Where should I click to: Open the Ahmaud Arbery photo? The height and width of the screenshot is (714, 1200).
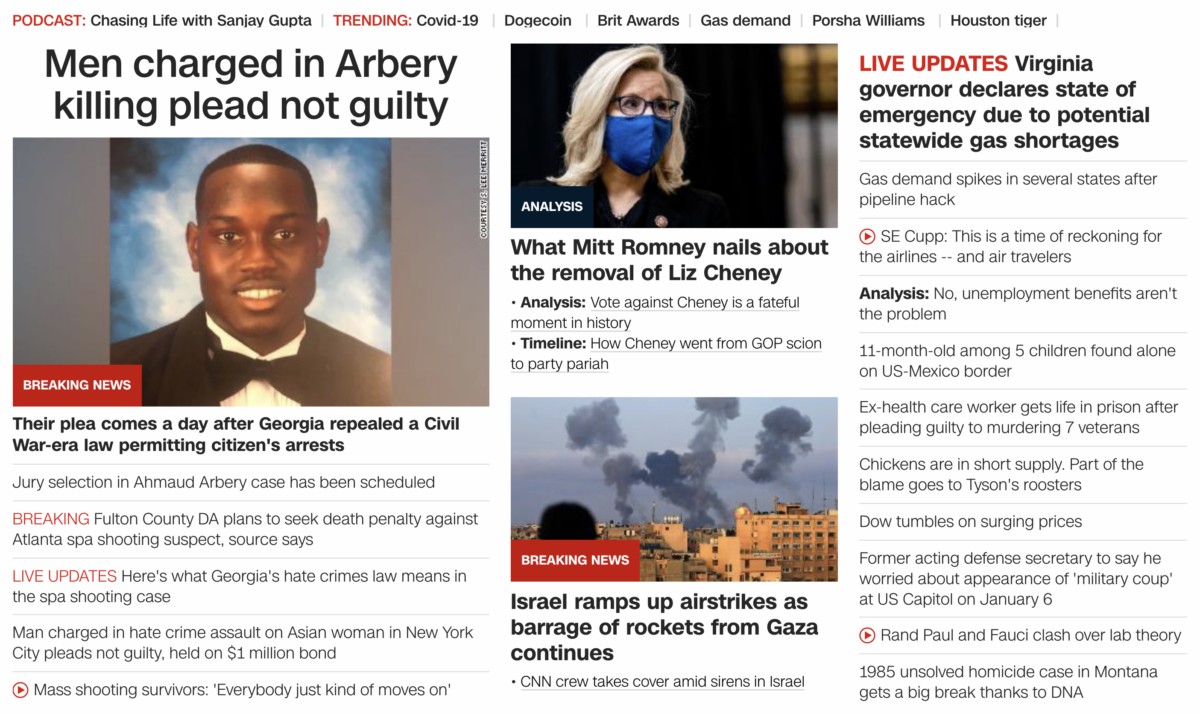(x=251, y=272)
